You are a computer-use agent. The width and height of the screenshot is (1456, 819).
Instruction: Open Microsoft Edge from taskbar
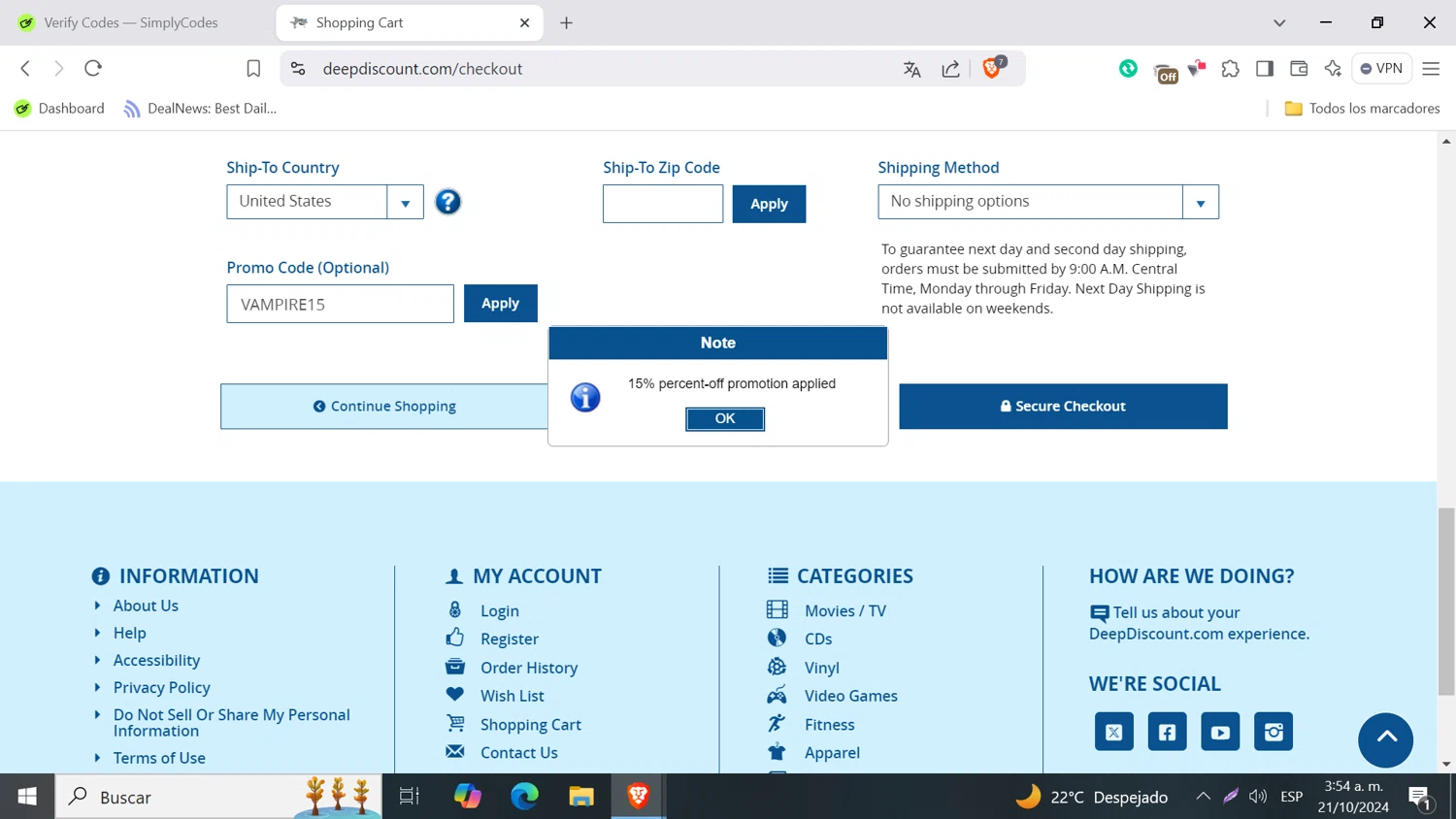[x=524, y=797]
